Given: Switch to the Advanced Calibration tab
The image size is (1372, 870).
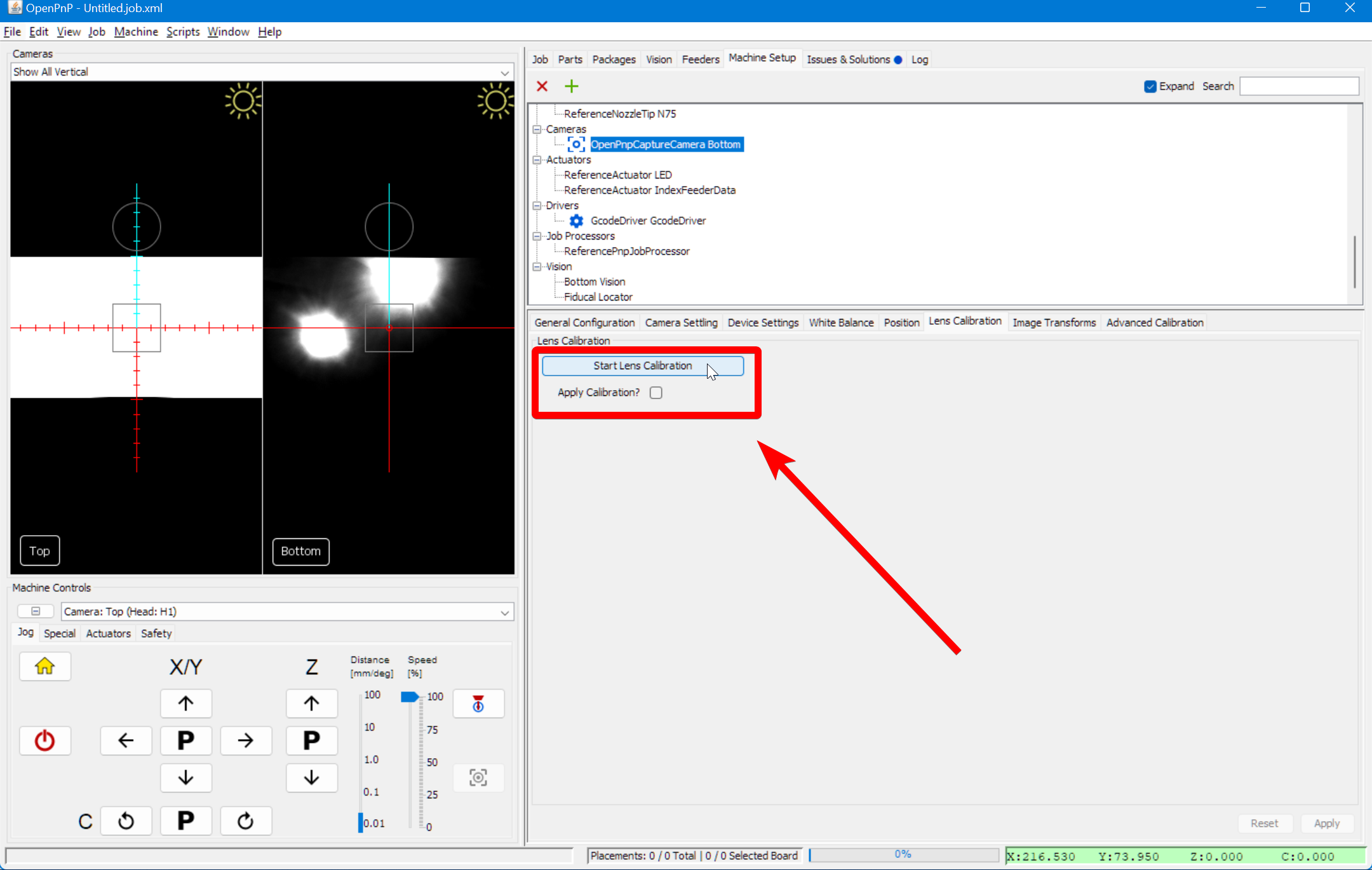Looking at the screenshot, I should 1153,322.
